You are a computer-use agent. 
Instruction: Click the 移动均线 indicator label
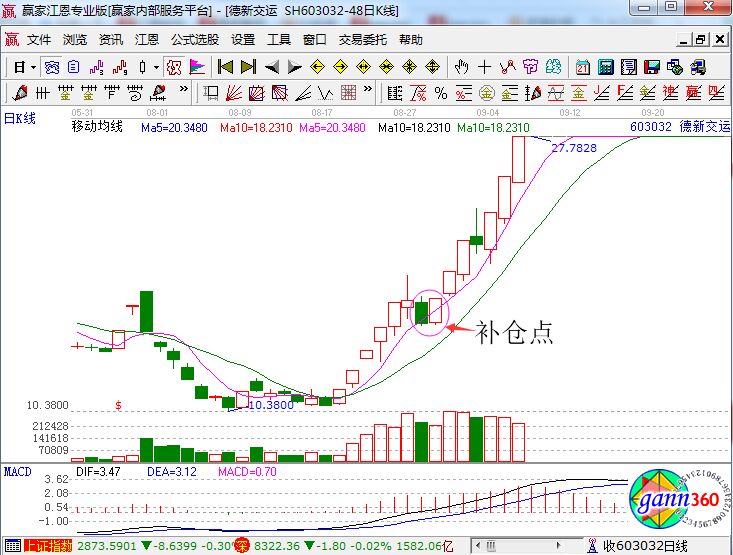97,128
